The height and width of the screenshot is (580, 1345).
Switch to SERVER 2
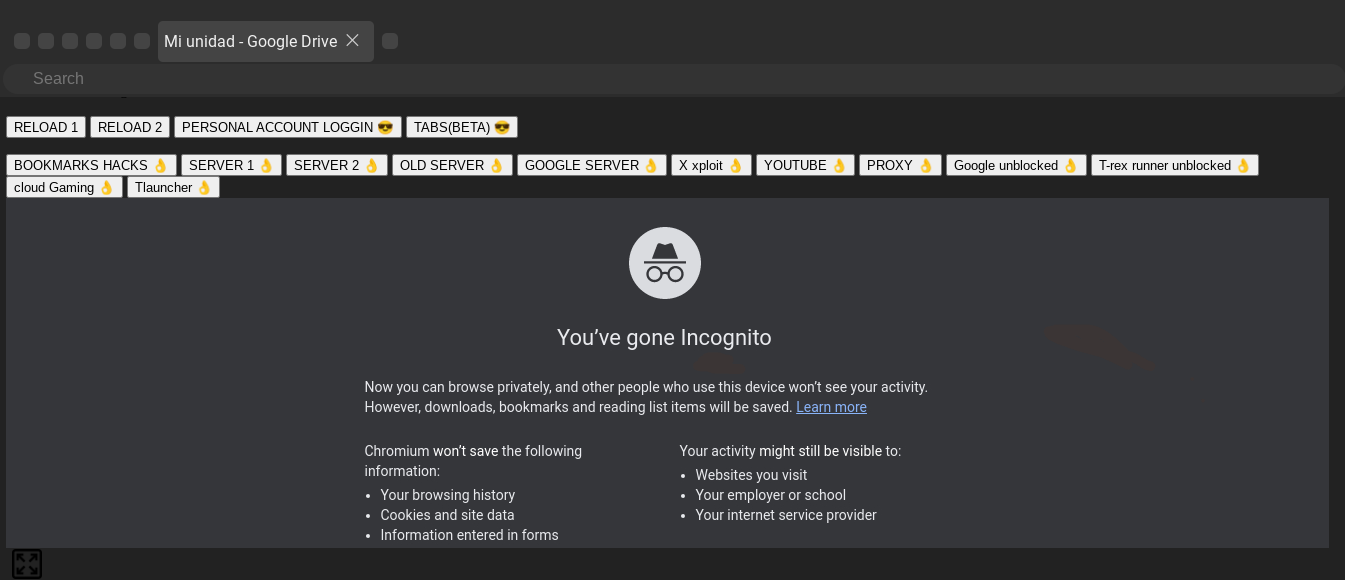click(x=336, y=165)
